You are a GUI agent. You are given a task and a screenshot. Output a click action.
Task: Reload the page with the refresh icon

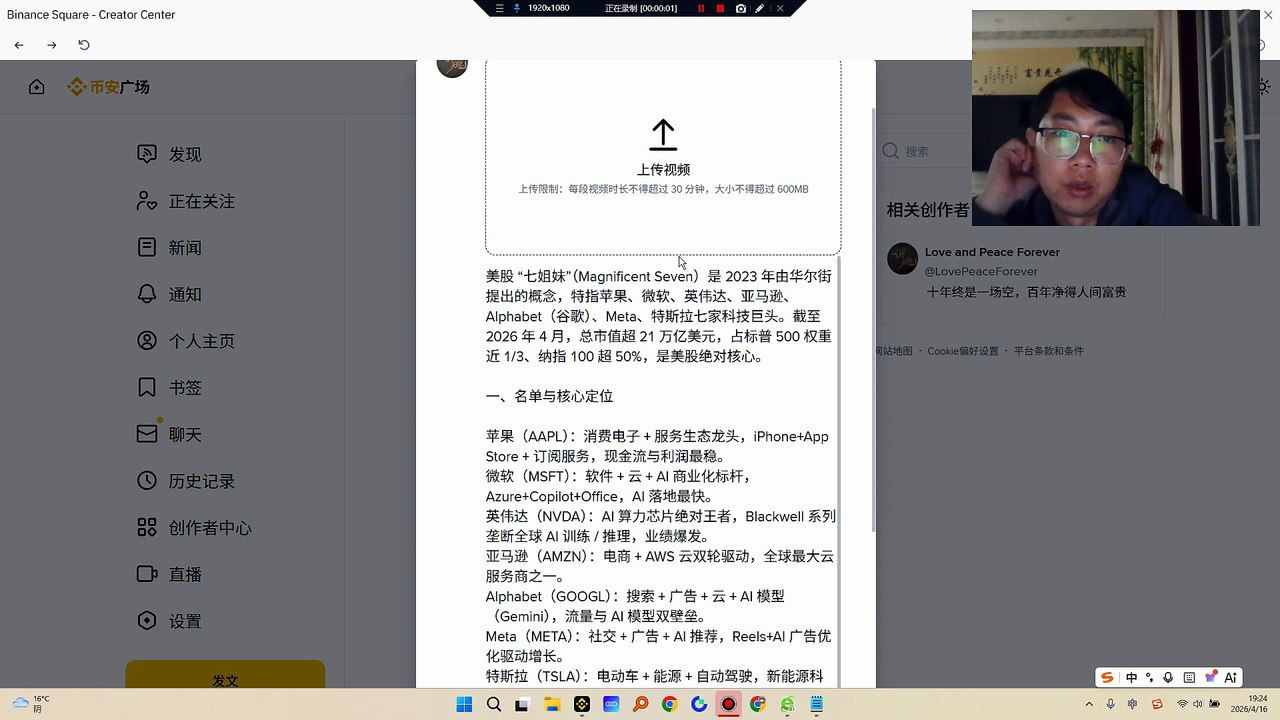pyautogui.click(x=84, y=45)
